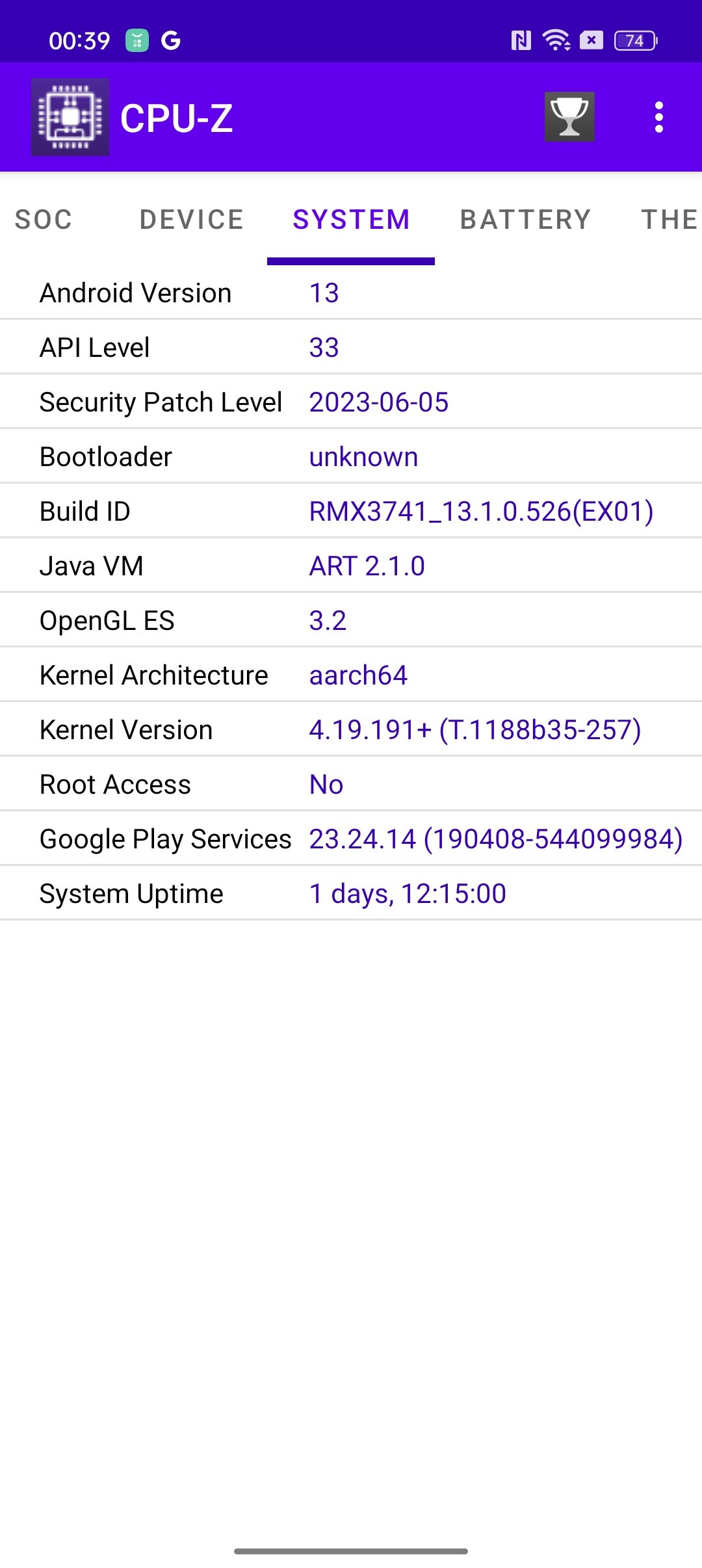The width and height of the screenshot is (702, 1568).
Task: Tap the bottom navigation gesture bar
Action: point(351,1551)
